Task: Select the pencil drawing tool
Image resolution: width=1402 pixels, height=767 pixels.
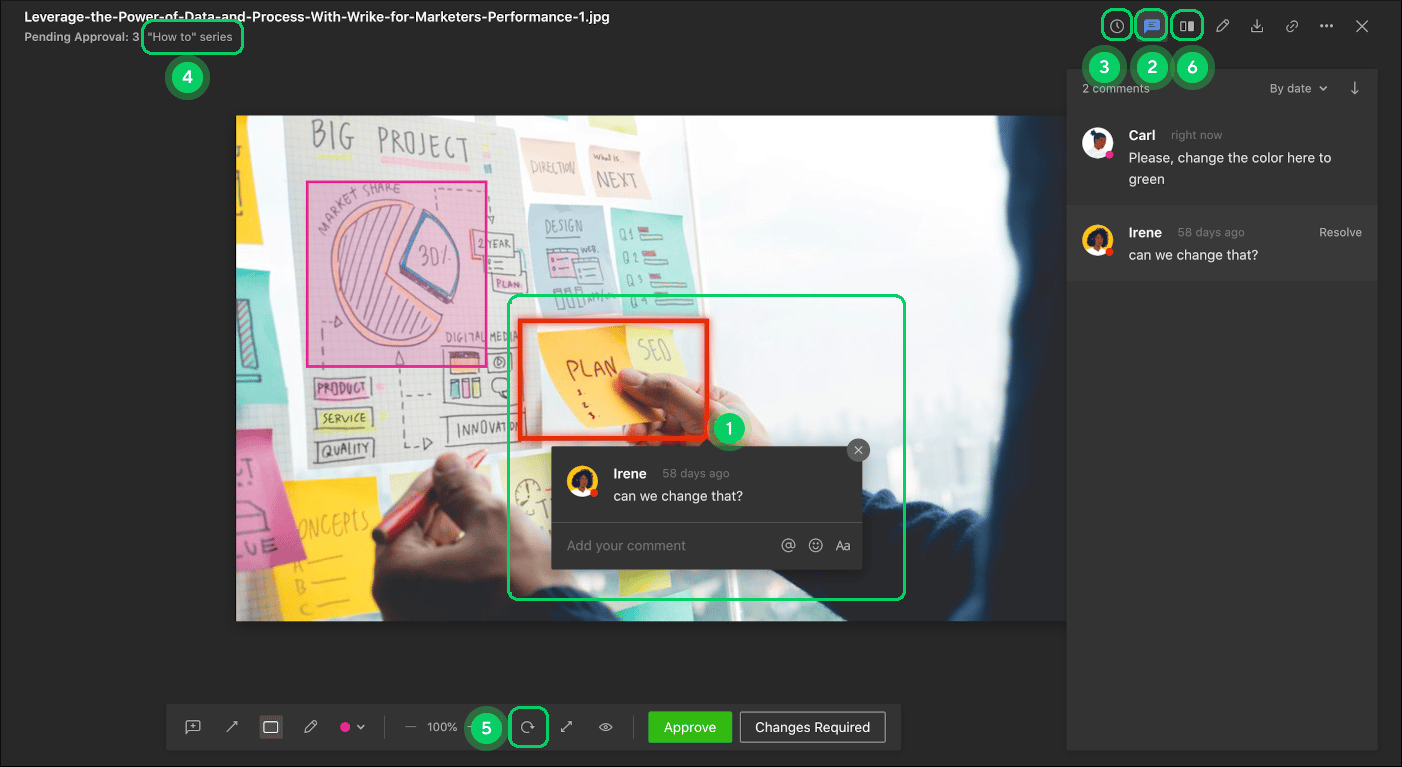Action: [310, 727]
